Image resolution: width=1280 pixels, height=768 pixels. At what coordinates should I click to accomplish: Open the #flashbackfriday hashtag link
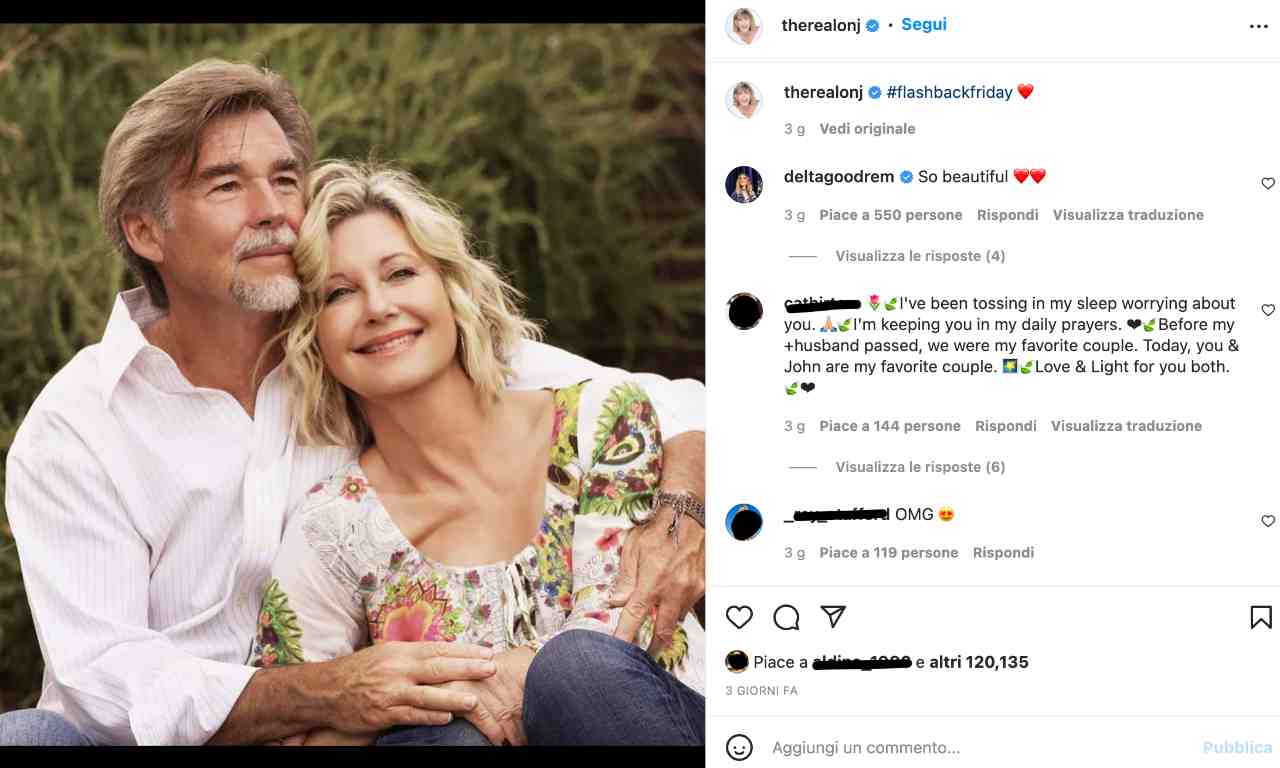(949, 92)
